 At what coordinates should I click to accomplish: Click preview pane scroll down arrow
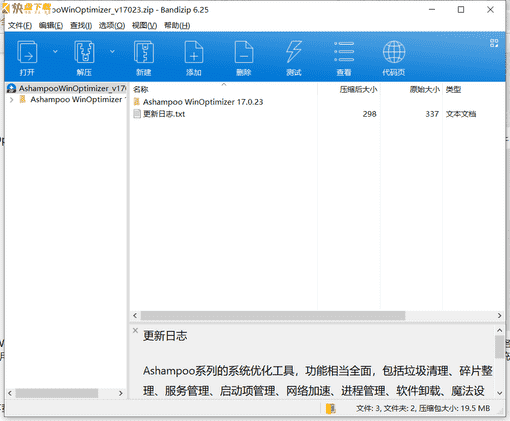click(499, 393)
